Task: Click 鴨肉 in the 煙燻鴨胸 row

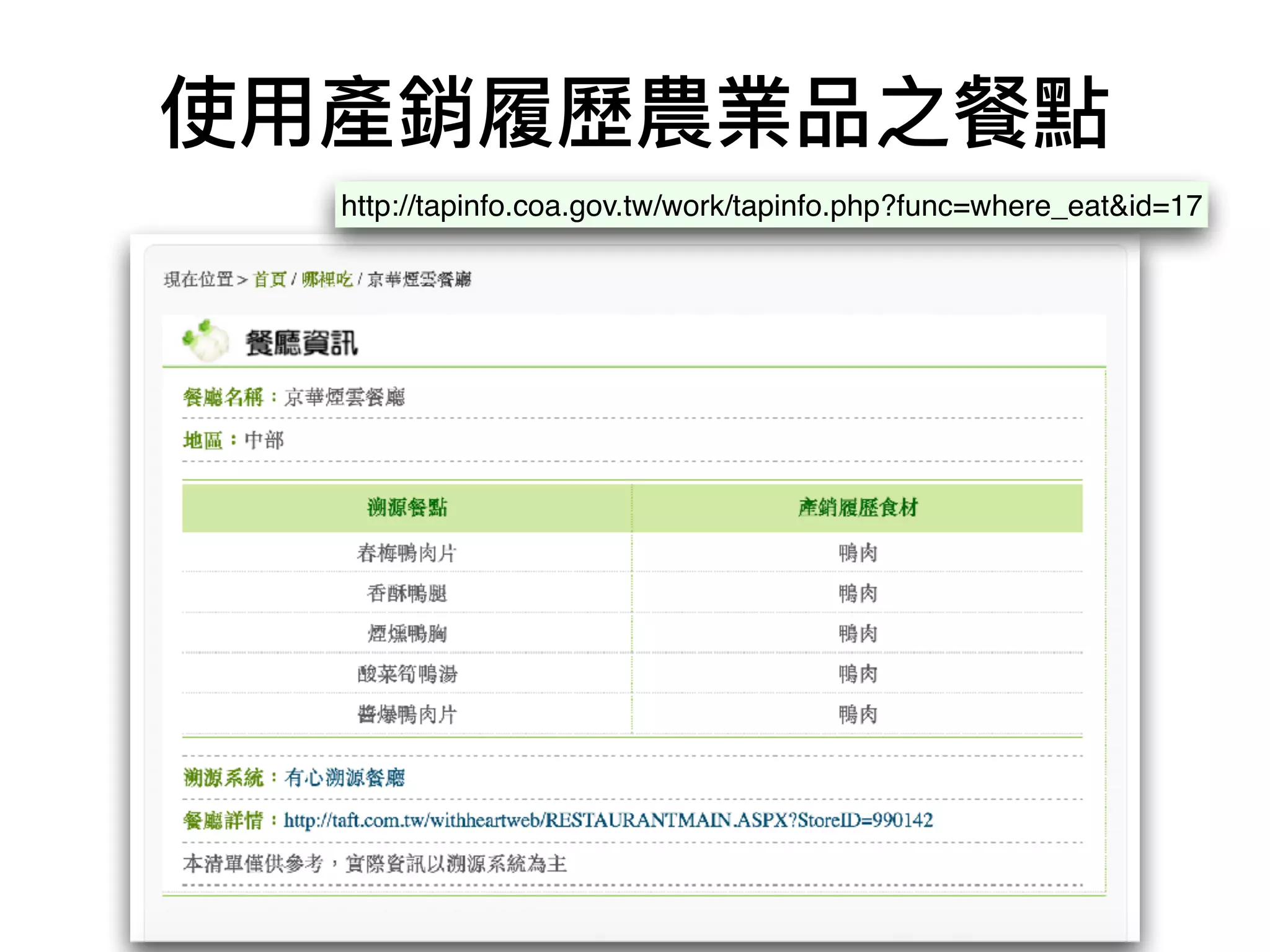Action: pyautogui.click(x=858, y=633)
